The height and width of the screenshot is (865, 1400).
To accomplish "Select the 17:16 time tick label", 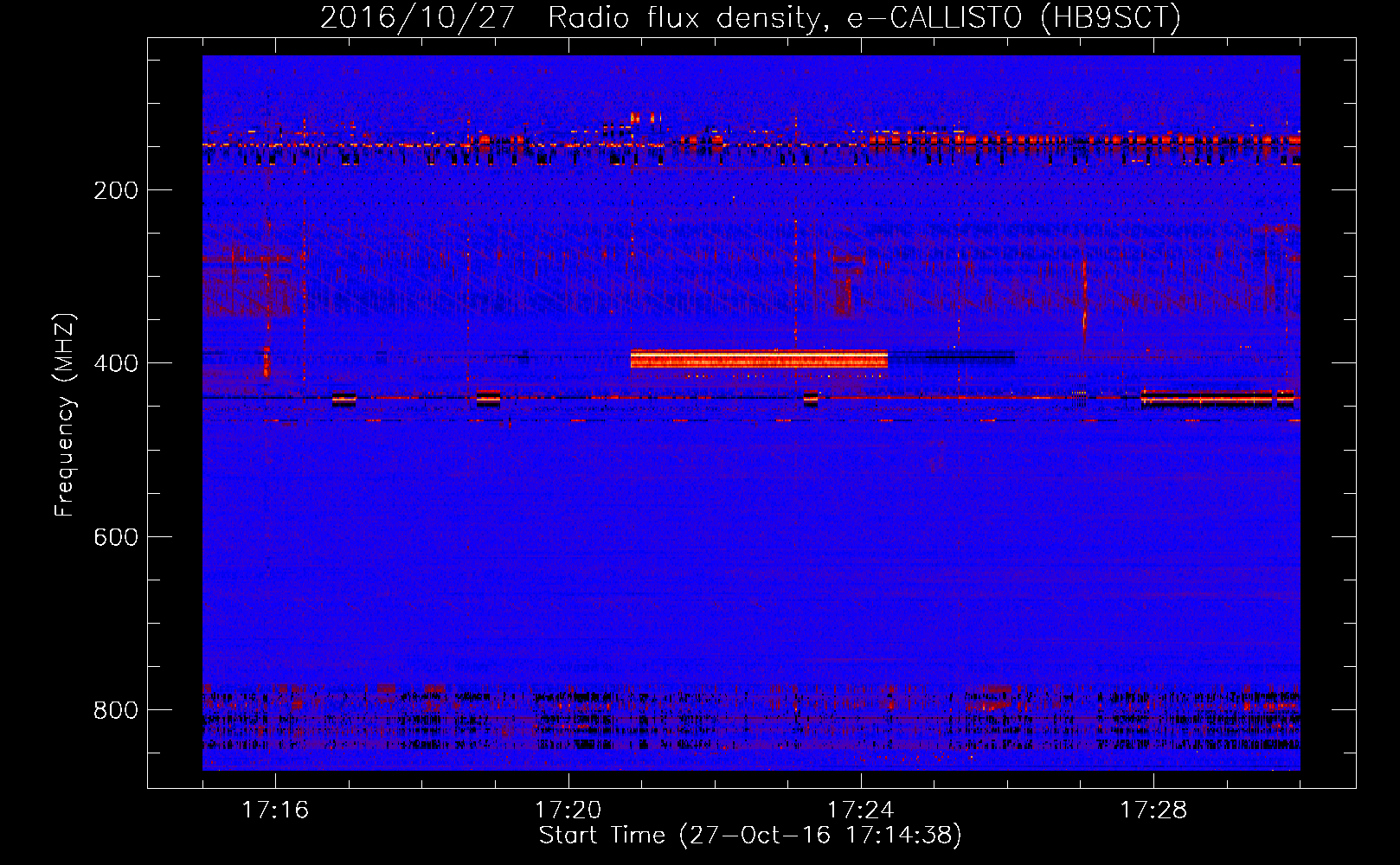I will pyautogui.click(x=275, y=811).
